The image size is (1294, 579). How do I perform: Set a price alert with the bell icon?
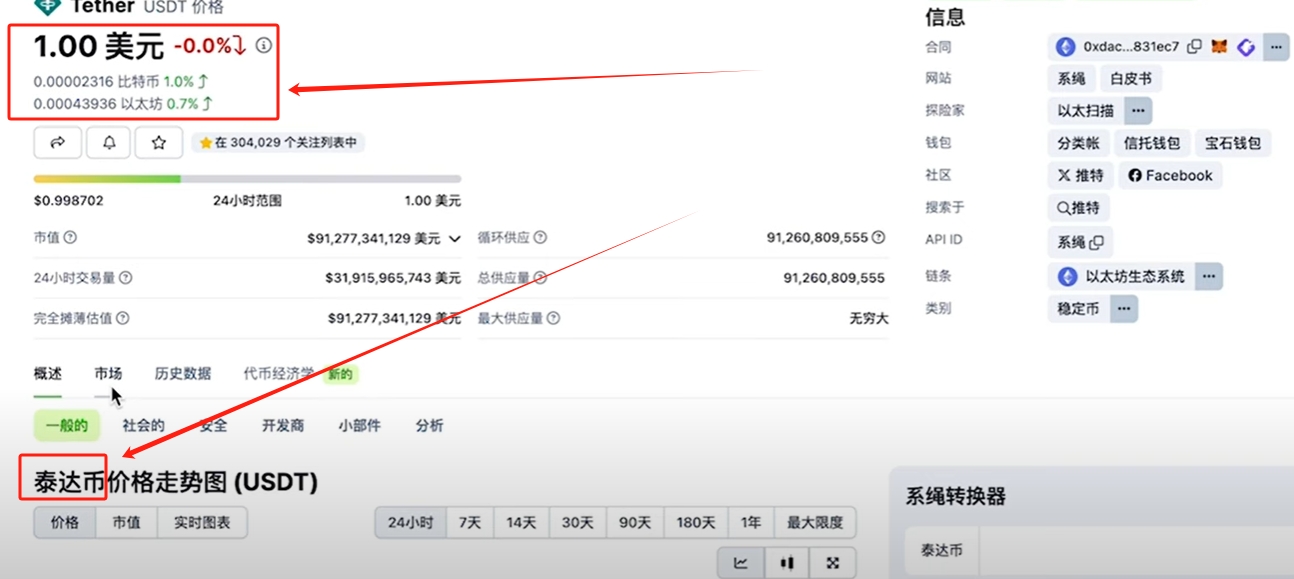click(x=109, y=143)
